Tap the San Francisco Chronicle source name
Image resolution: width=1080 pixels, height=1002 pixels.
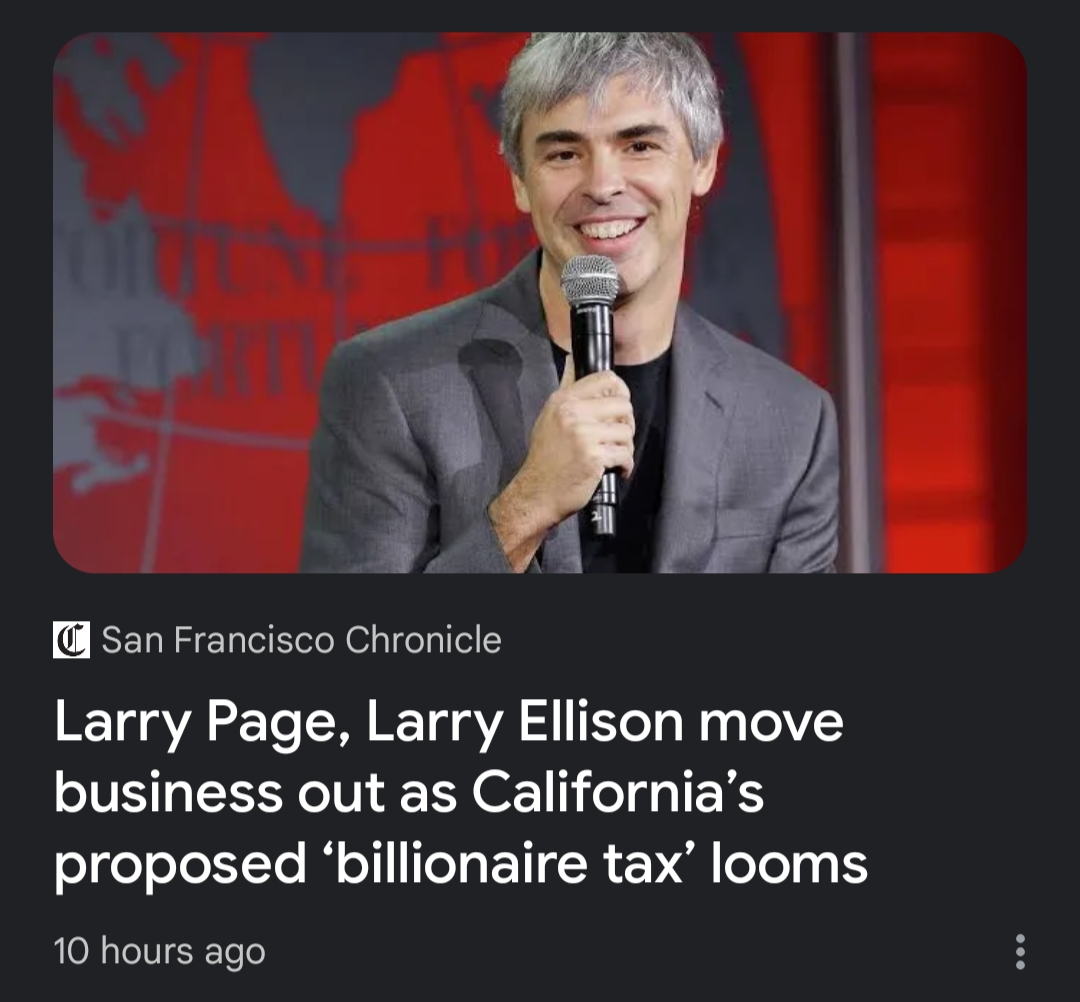(302, 640)
